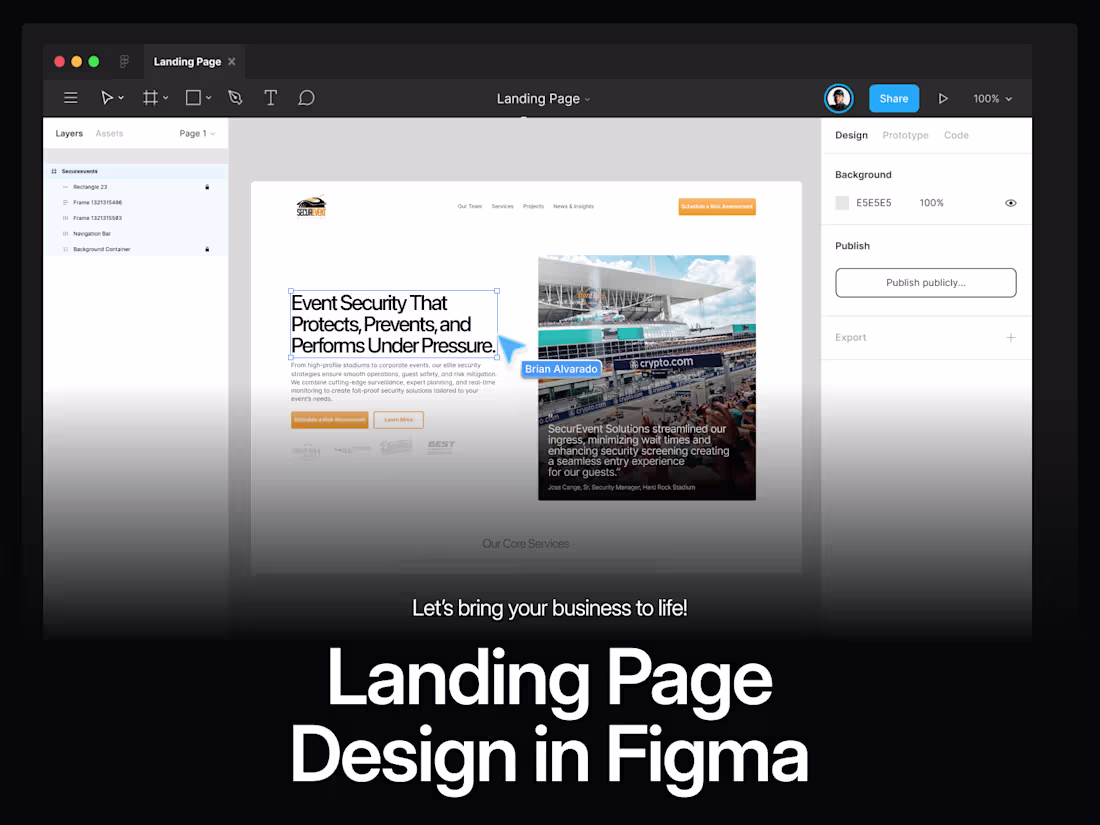This screenshot has height=825, width=1100.
Task: Select the Rectangle shape tool
Action: tap(191, 97)
